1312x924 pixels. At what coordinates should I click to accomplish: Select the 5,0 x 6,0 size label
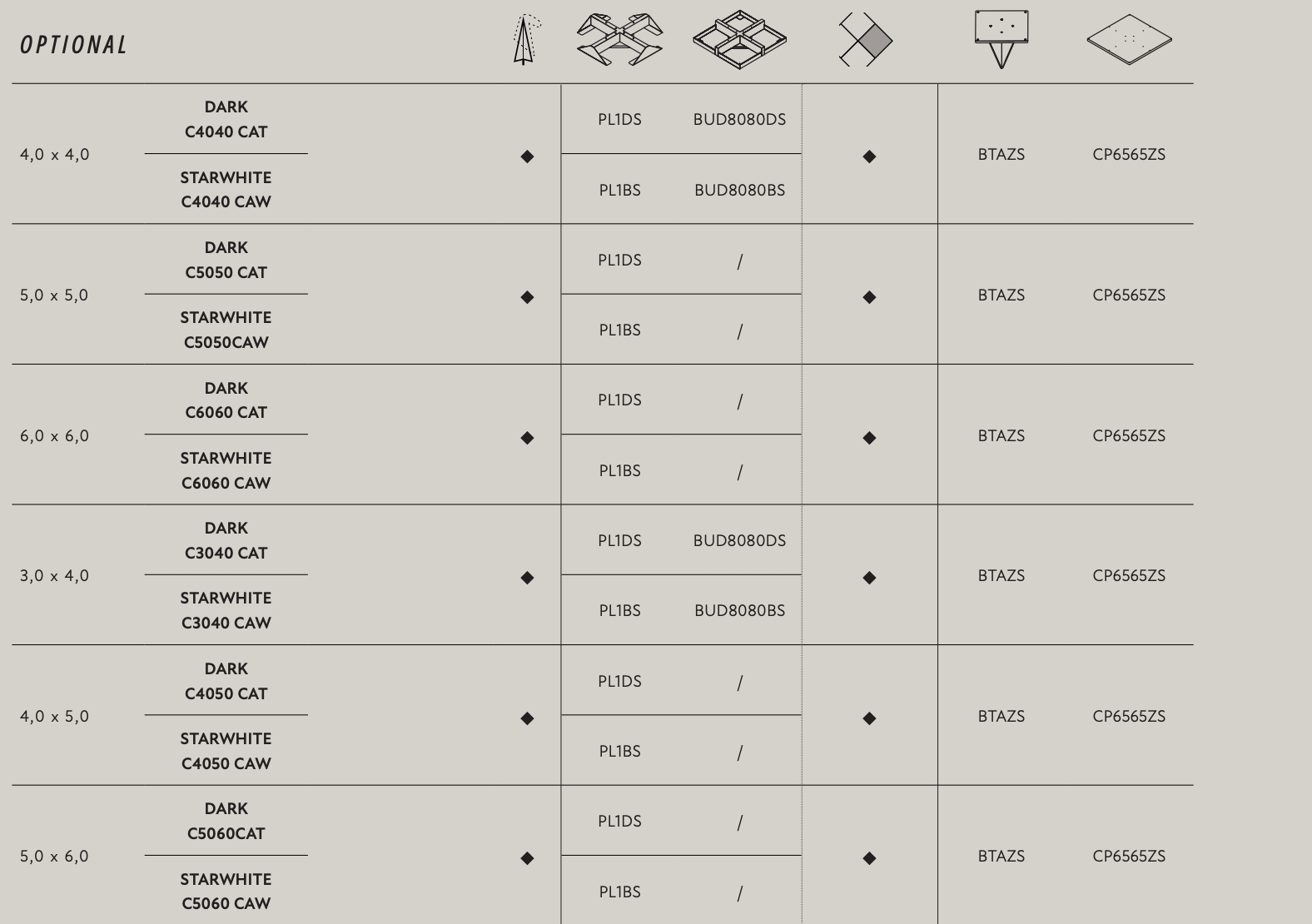pos(54,857)
